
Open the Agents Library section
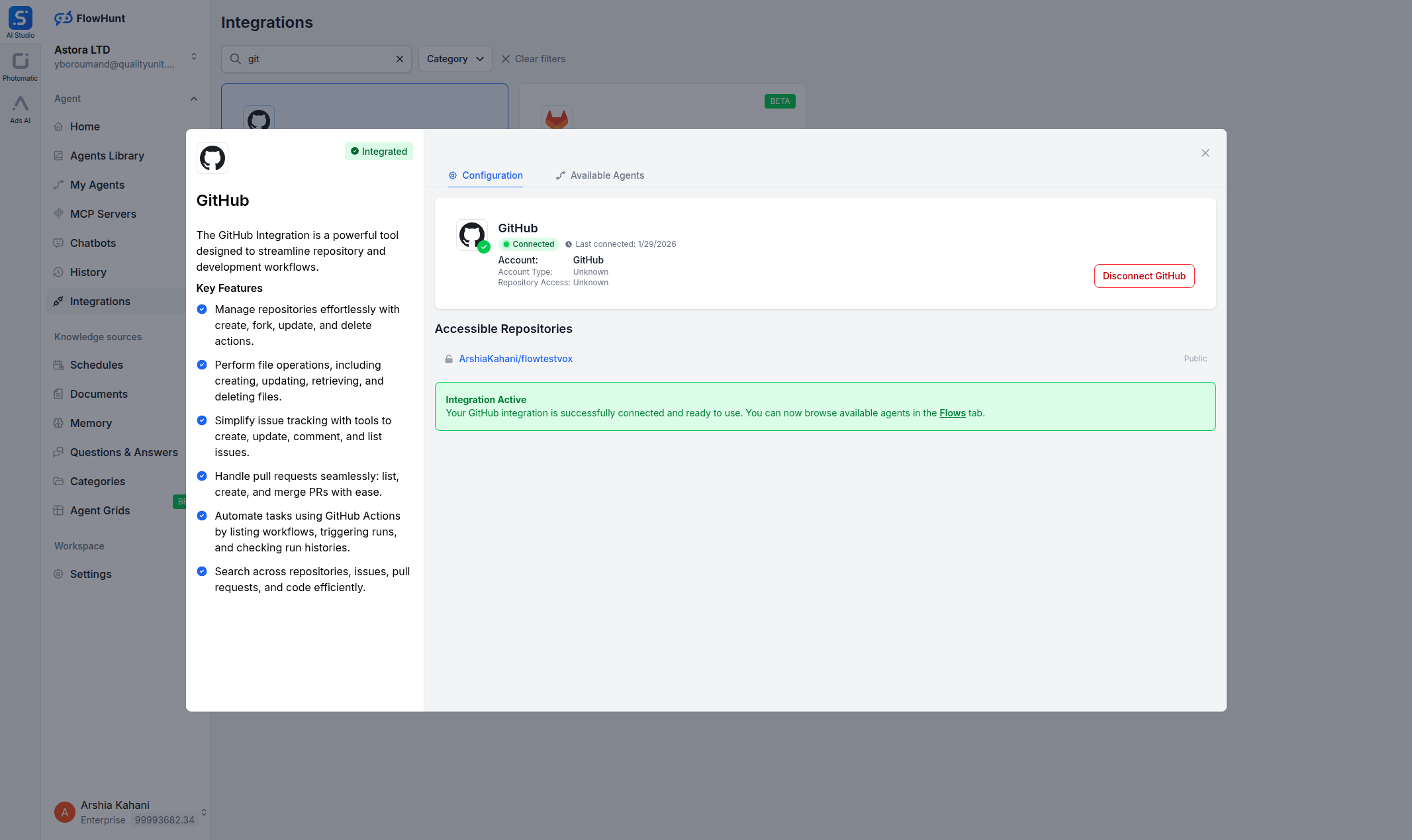(x=107, y=156)
